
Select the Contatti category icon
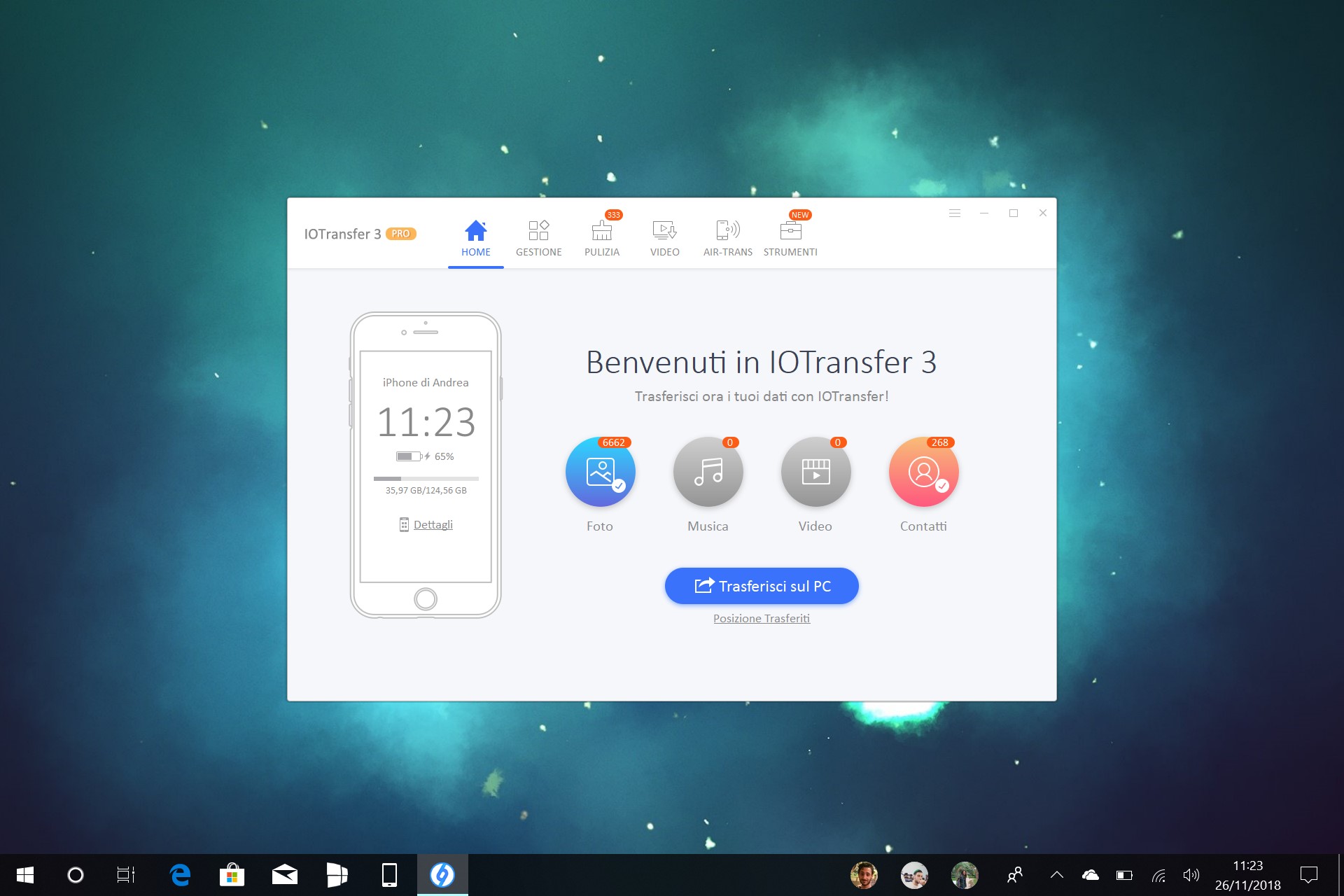[x=924, y=472]
